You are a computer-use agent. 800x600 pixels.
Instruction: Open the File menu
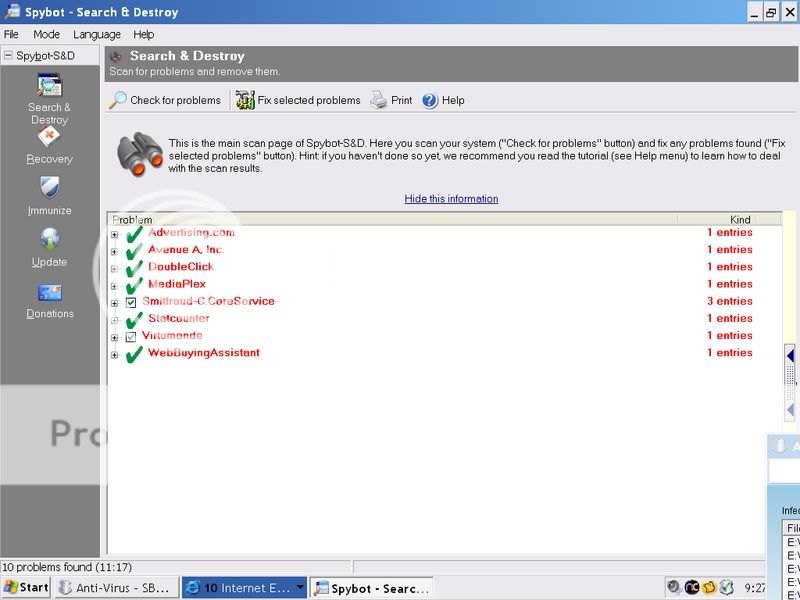click(11, 34)
